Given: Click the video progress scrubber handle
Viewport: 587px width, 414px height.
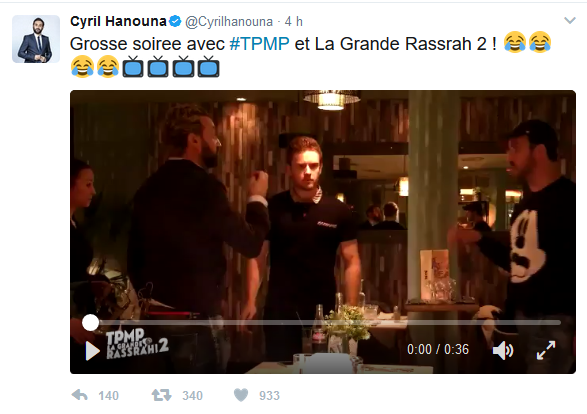Looking at the screenshot, I should tap(91, 322).
